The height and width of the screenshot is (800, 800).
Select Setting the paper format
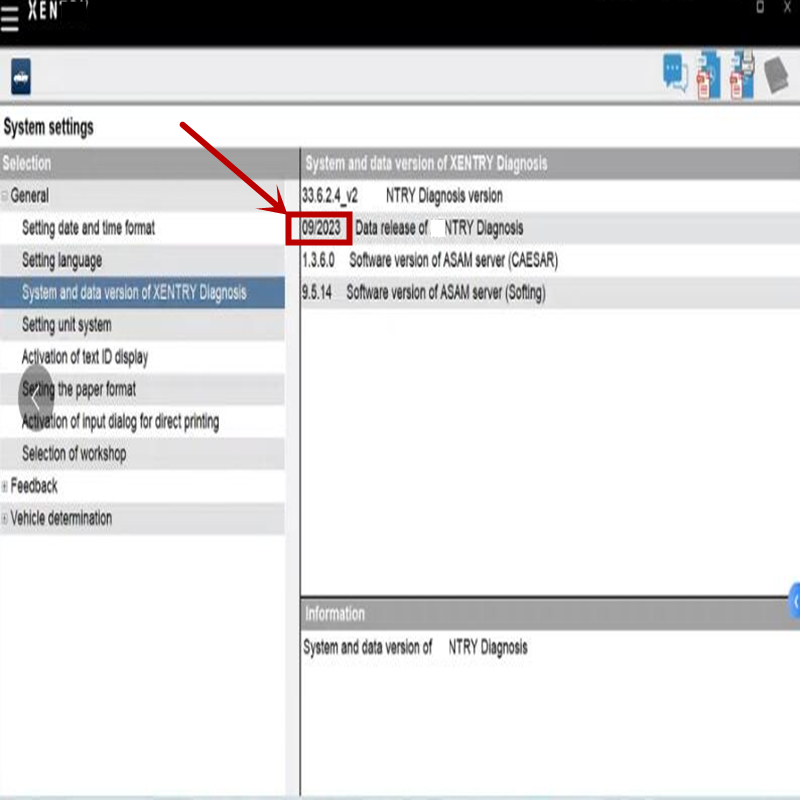pos(142,389)
